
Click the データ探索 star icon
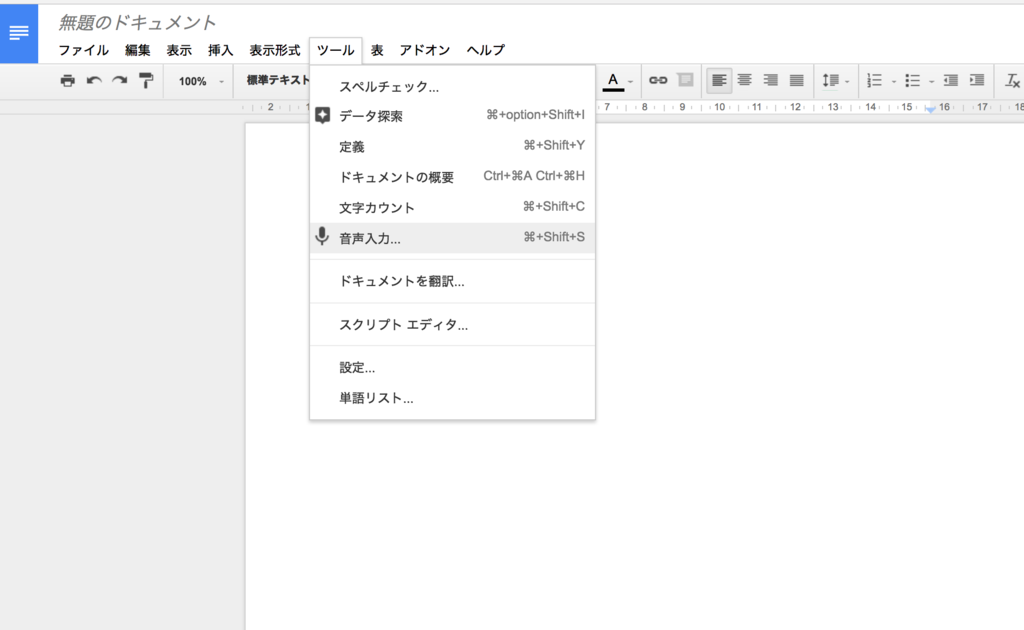(323, 116)
